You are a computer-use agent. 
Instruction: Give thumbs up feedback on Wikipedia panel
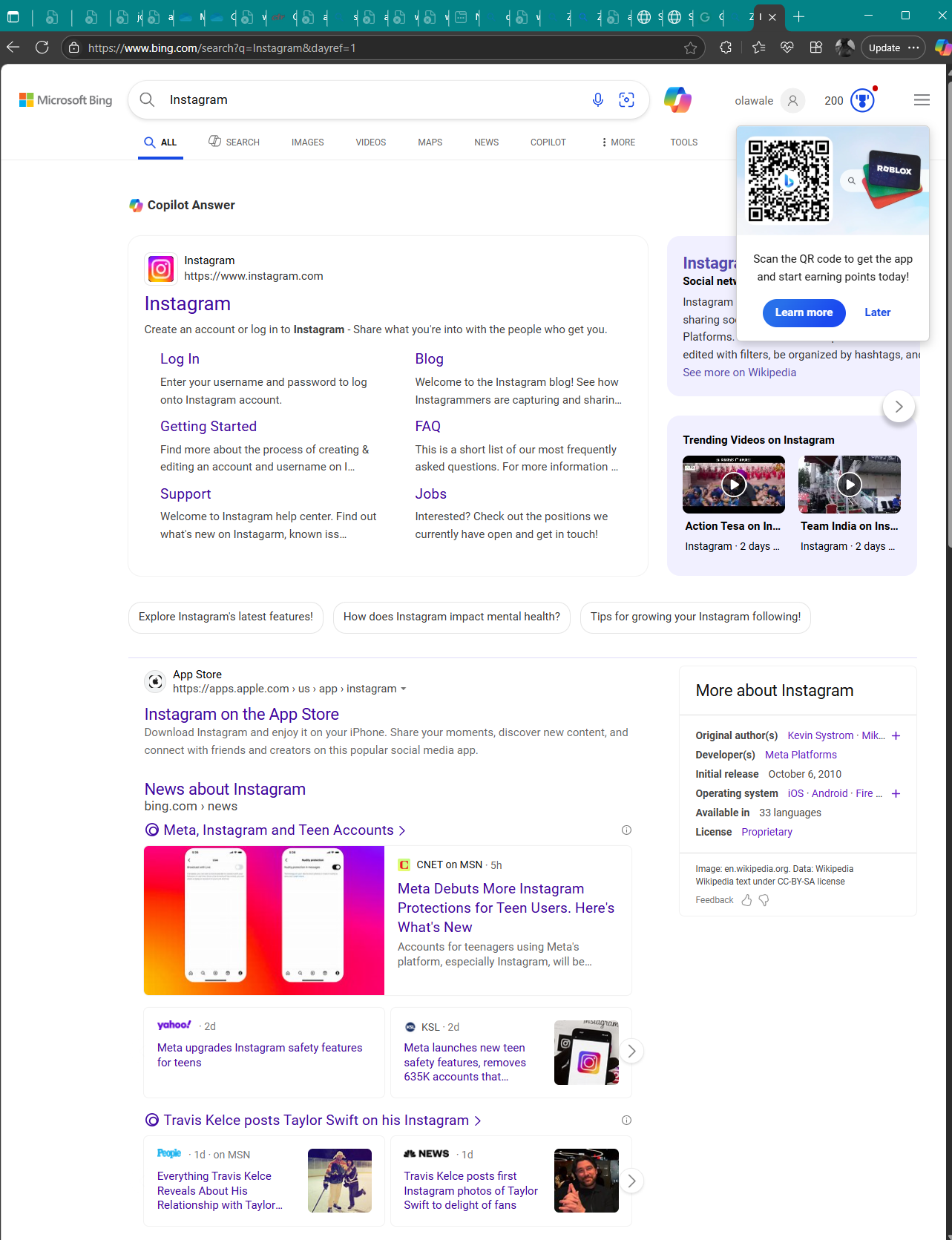click(x=746, y=900)
